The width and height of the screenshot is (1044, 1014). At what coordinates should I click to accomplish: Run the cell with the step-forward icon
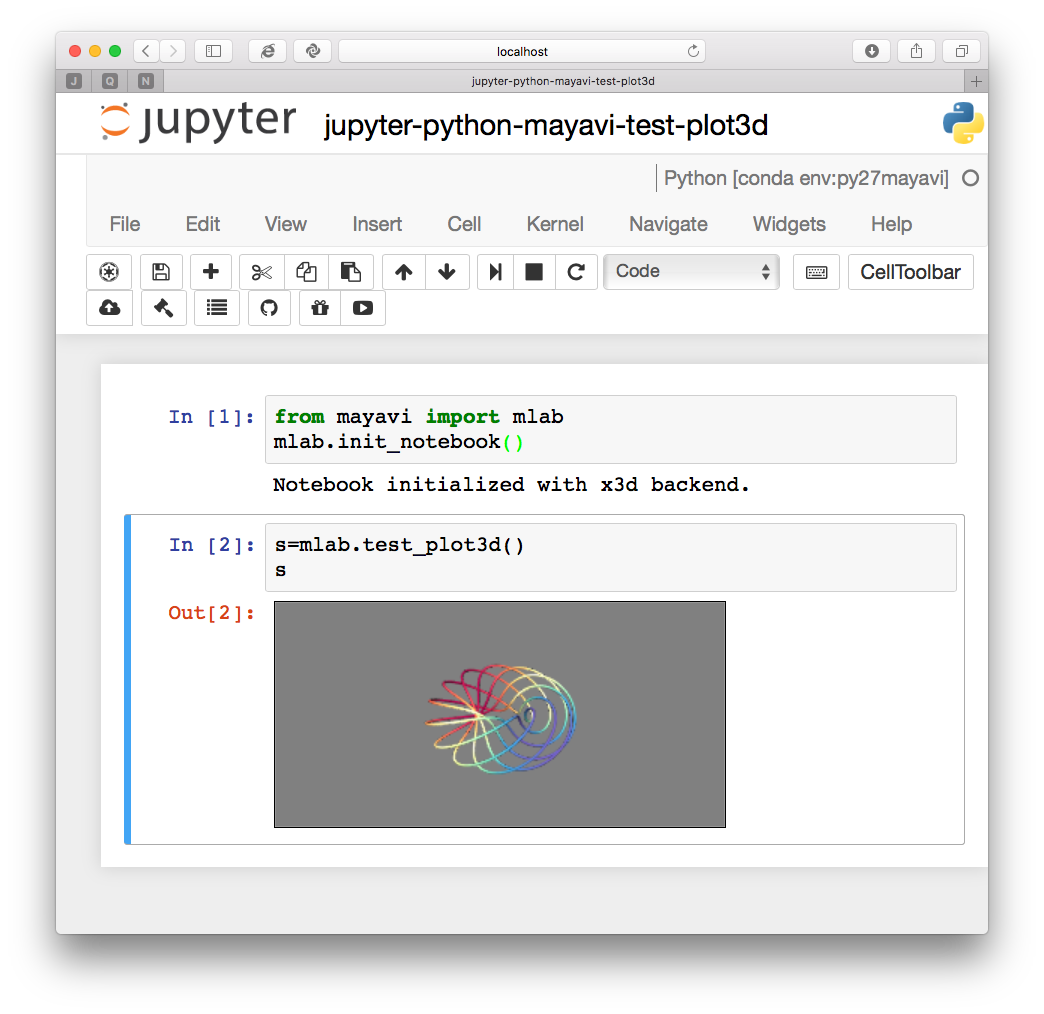point(495,272)
